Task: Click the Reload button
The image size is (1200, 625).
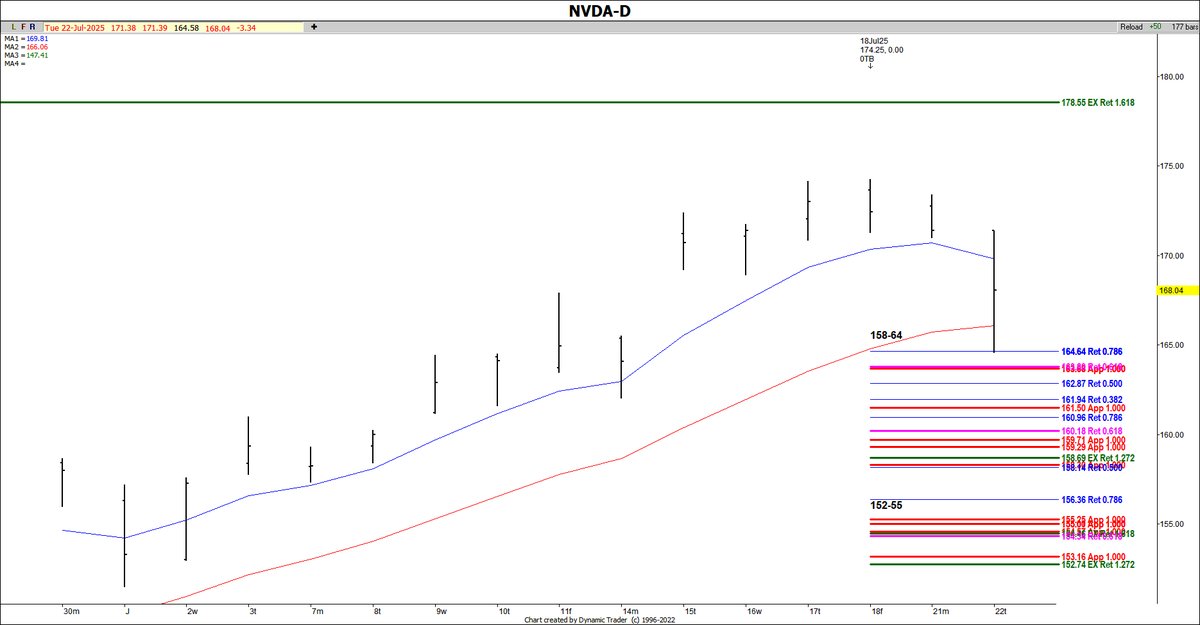Action: pos(1131,27)
